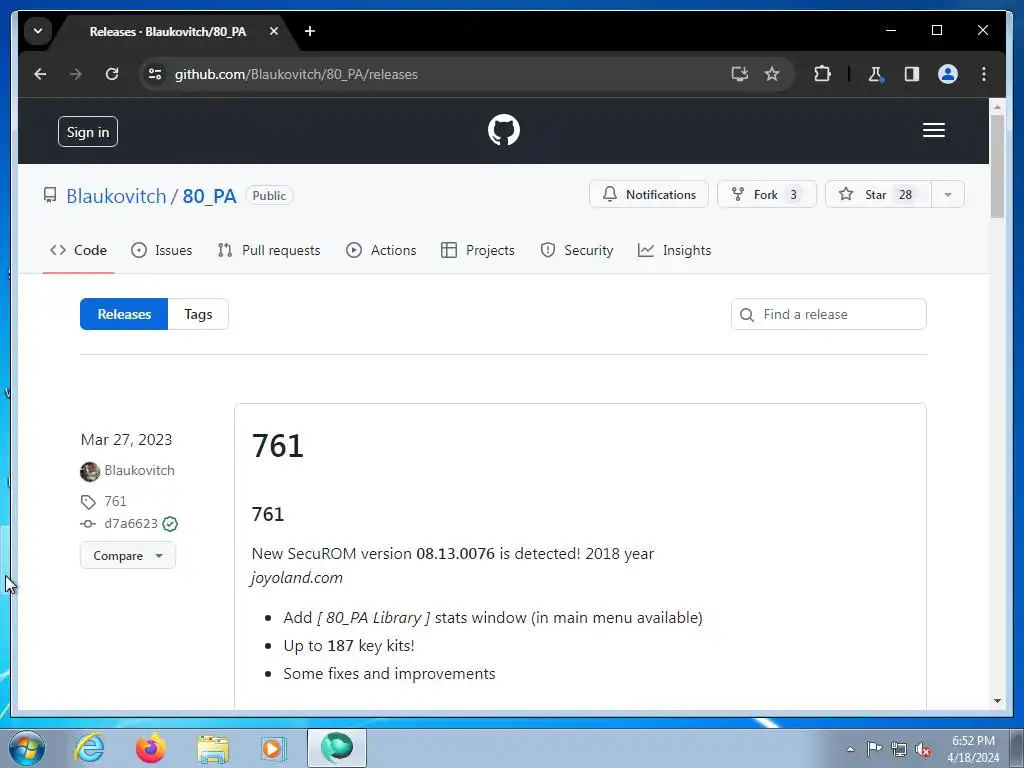Click the active taskbar browser icon
The width and height of the screenshot is (1024, 768).
pyautogui.click(x=337, y=748)
